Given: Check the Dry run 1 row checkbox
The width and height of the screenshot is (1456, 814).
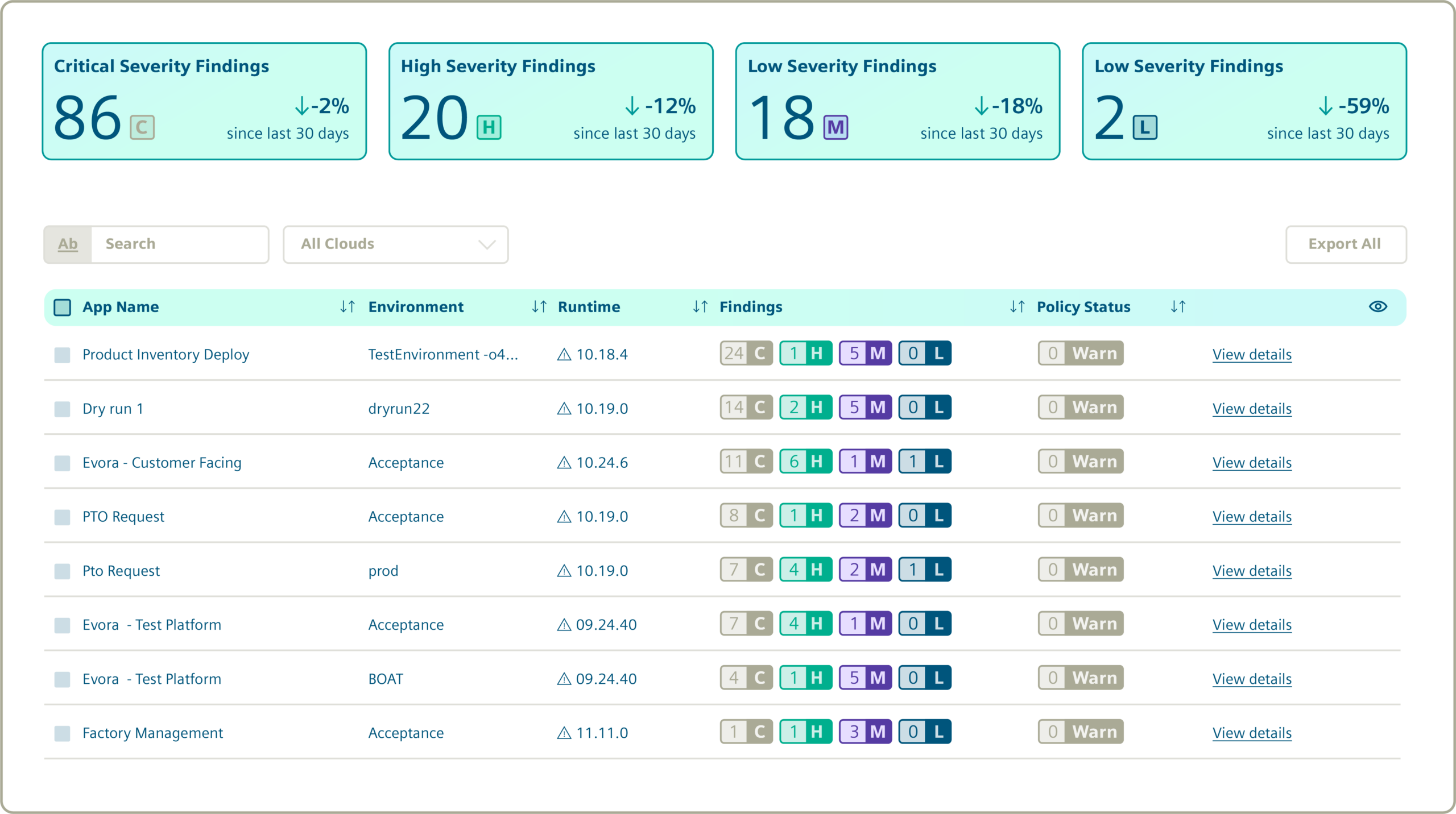Looking at the screenshot, I should click(x=62, y=409).
